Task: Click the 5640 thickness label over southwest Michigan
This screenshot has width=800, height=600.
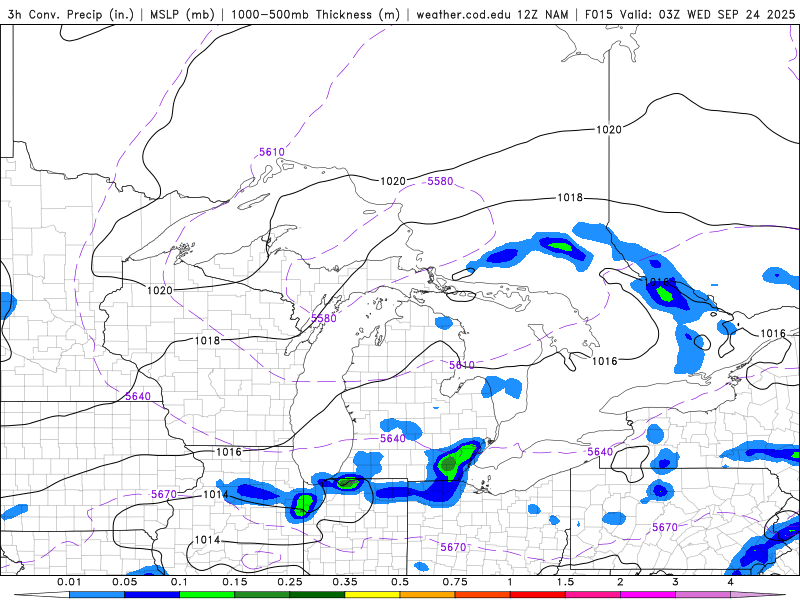Action: tap(392, 439)
